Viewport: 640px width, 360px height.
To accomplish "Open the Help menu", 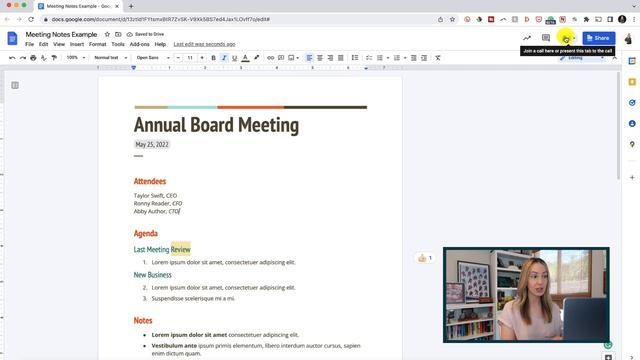I will click(x=160, y=44).
